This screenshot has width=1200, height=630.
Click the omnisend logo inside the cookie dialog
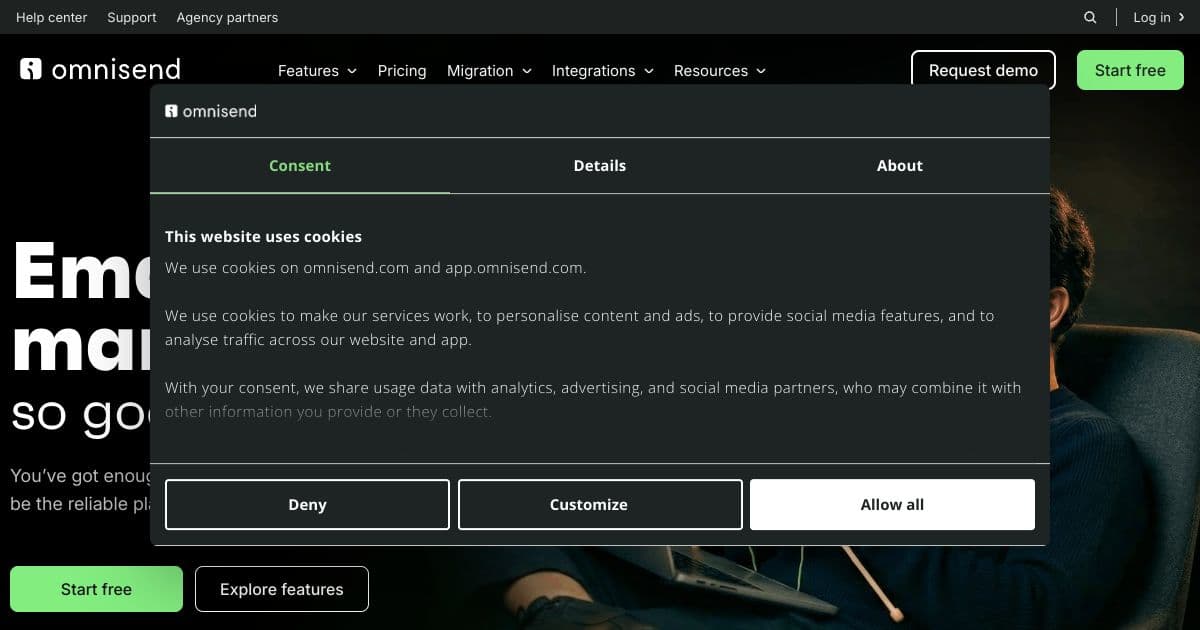coord(210,111)
